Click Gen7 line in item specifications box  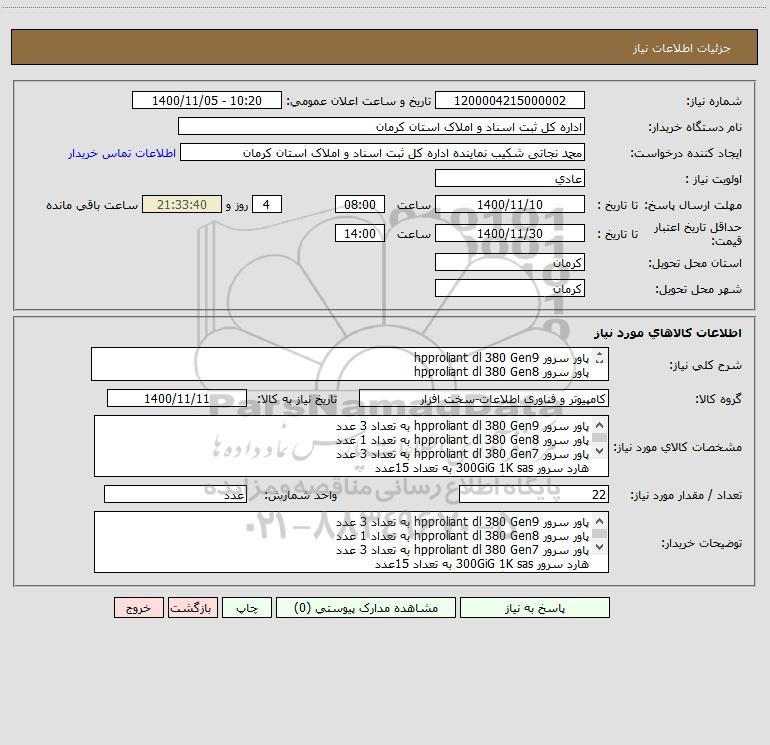point(462,454)
